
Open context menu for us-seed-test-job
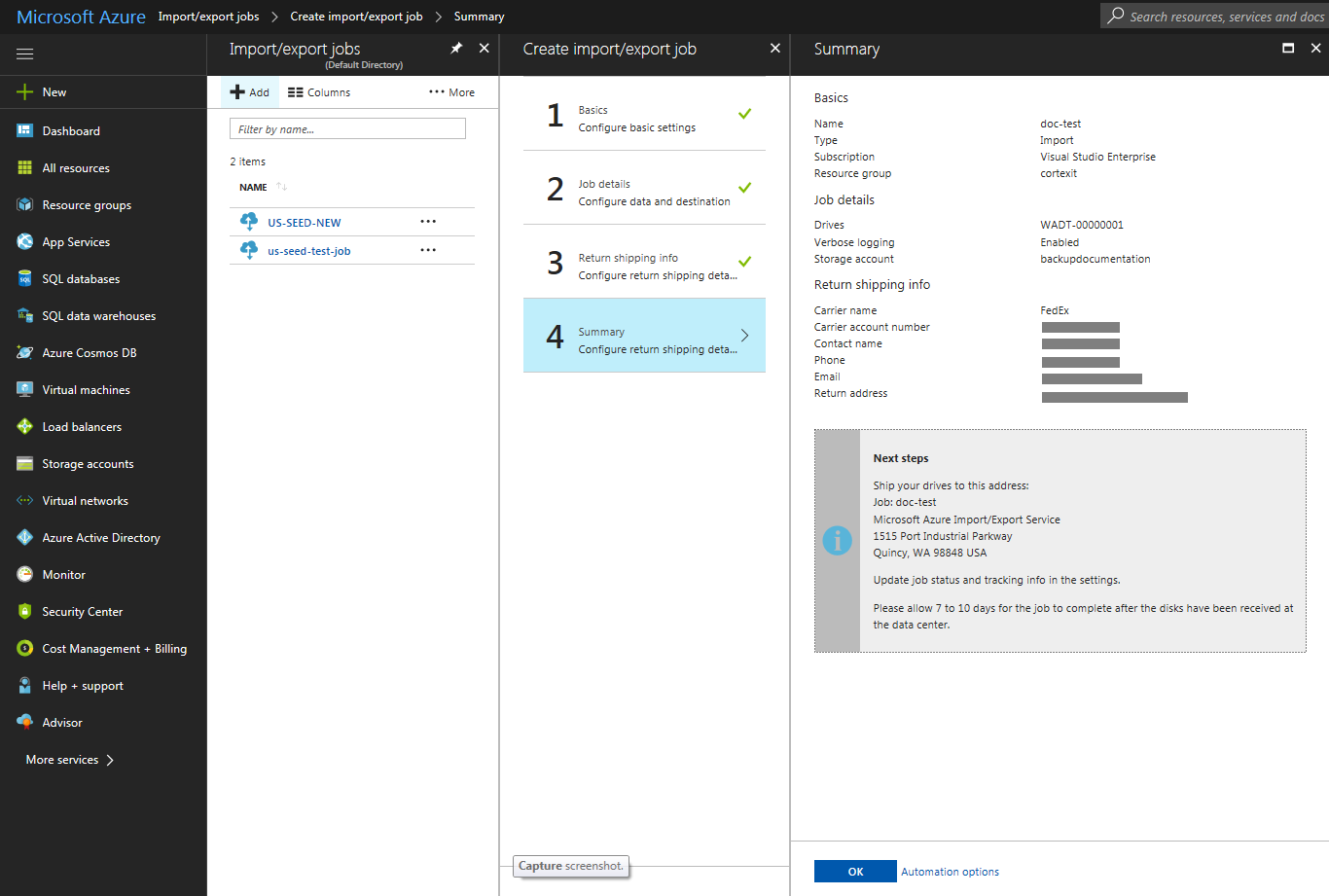point(428,250)
